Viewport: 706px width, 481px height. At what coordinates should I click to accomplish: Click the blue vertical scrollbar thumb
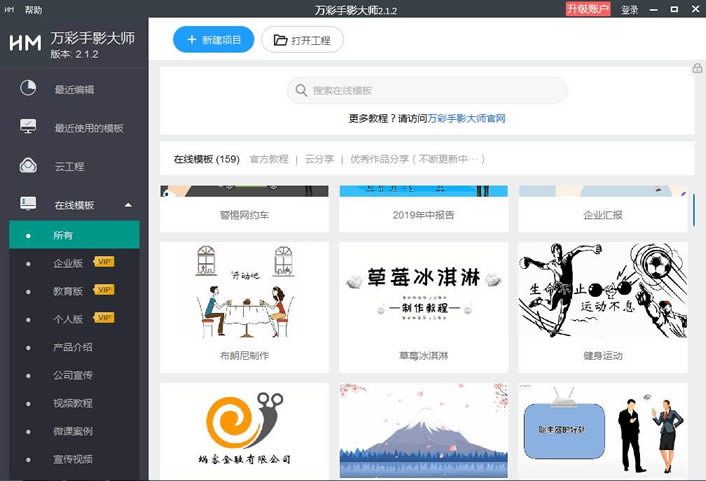pyautogui.click(x=694, y=210)
